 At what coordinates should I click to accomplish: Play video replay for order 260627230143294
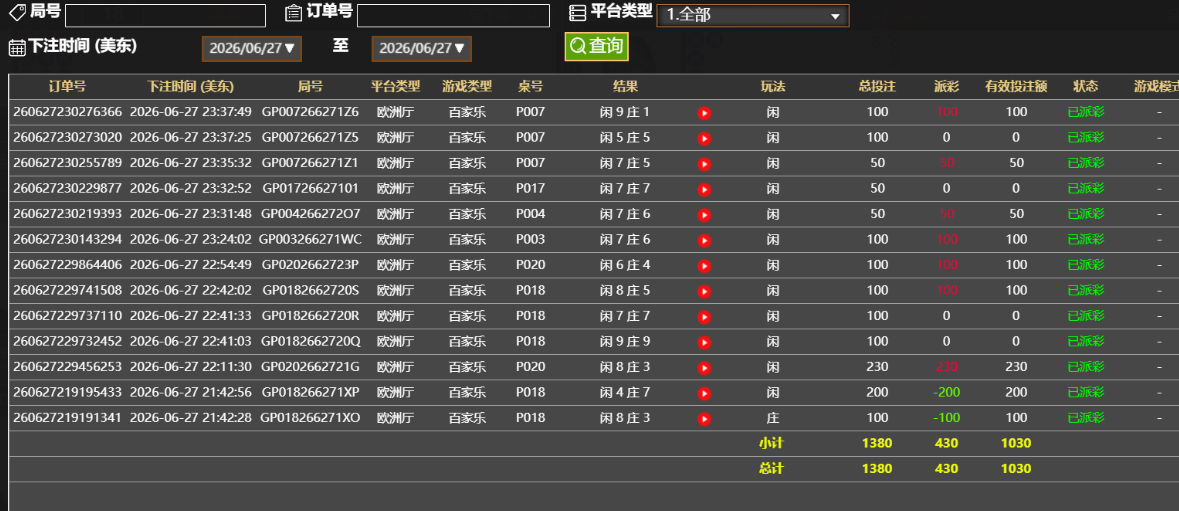[704, 240]
